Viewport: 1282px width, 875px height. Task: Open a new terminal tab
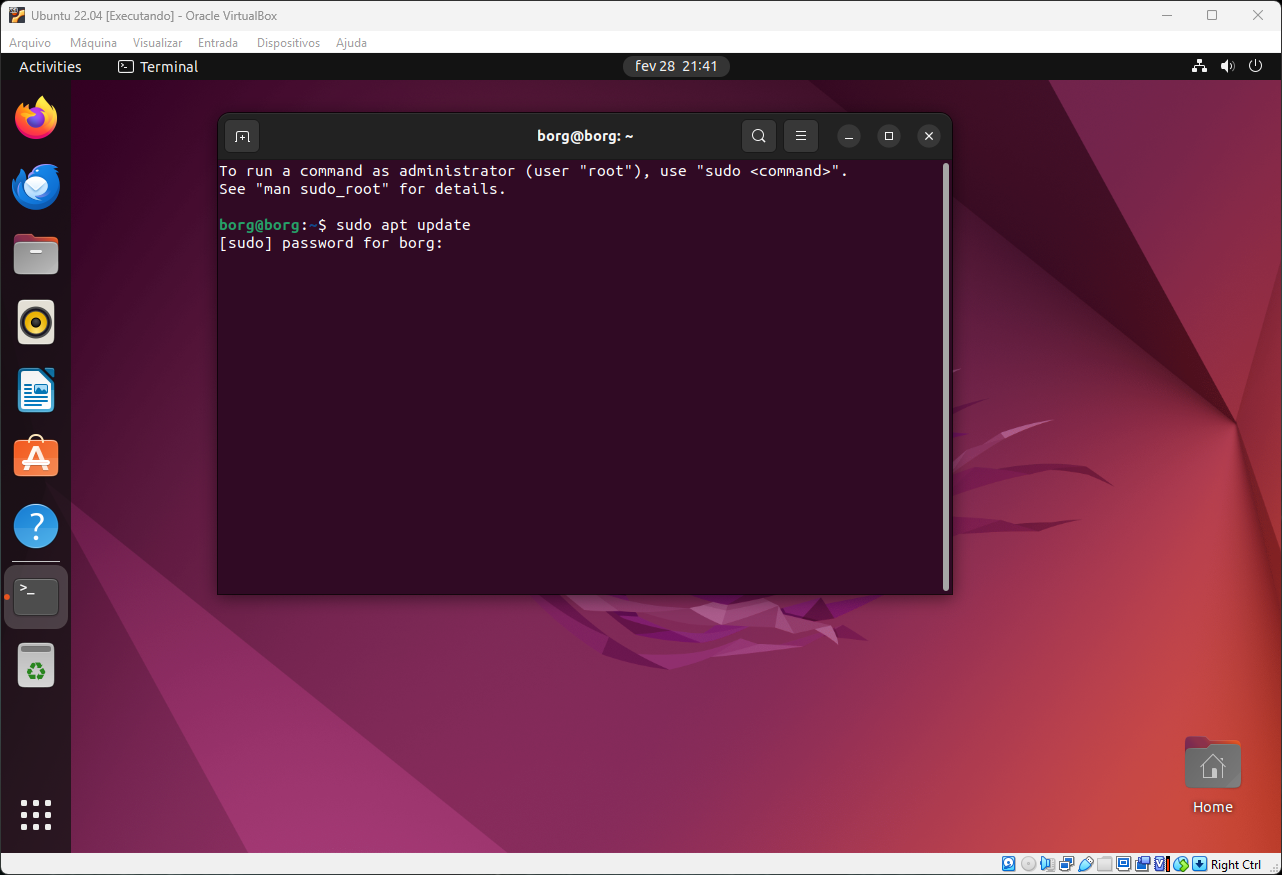pyautogui.click(x=242, y=136)
